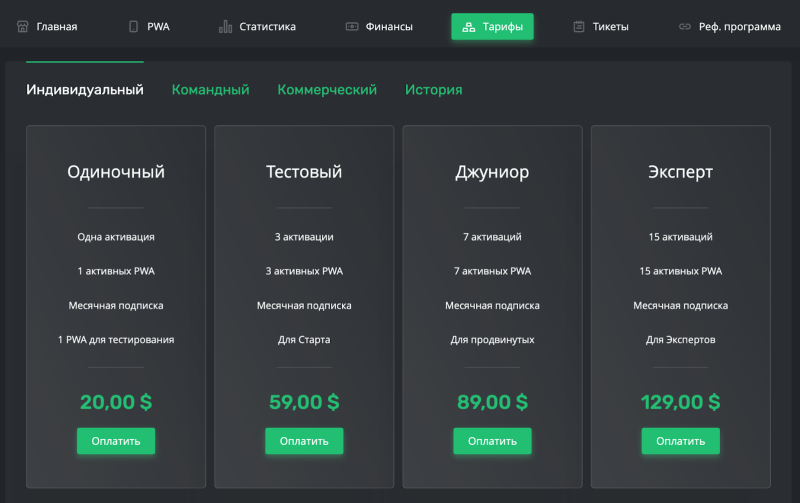Click the Для Старта text
This screenshot has width=800, height=503.
coord(304,340)
